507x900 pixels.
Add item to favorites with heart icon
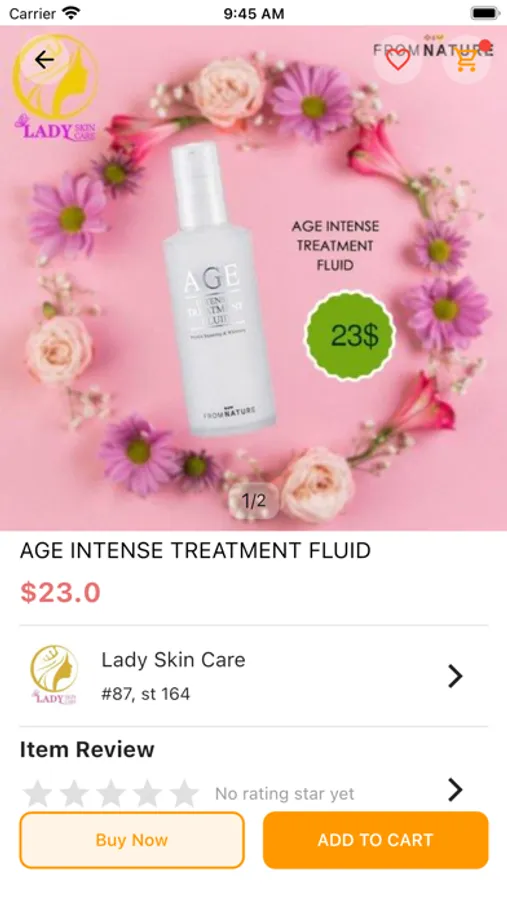397,60
